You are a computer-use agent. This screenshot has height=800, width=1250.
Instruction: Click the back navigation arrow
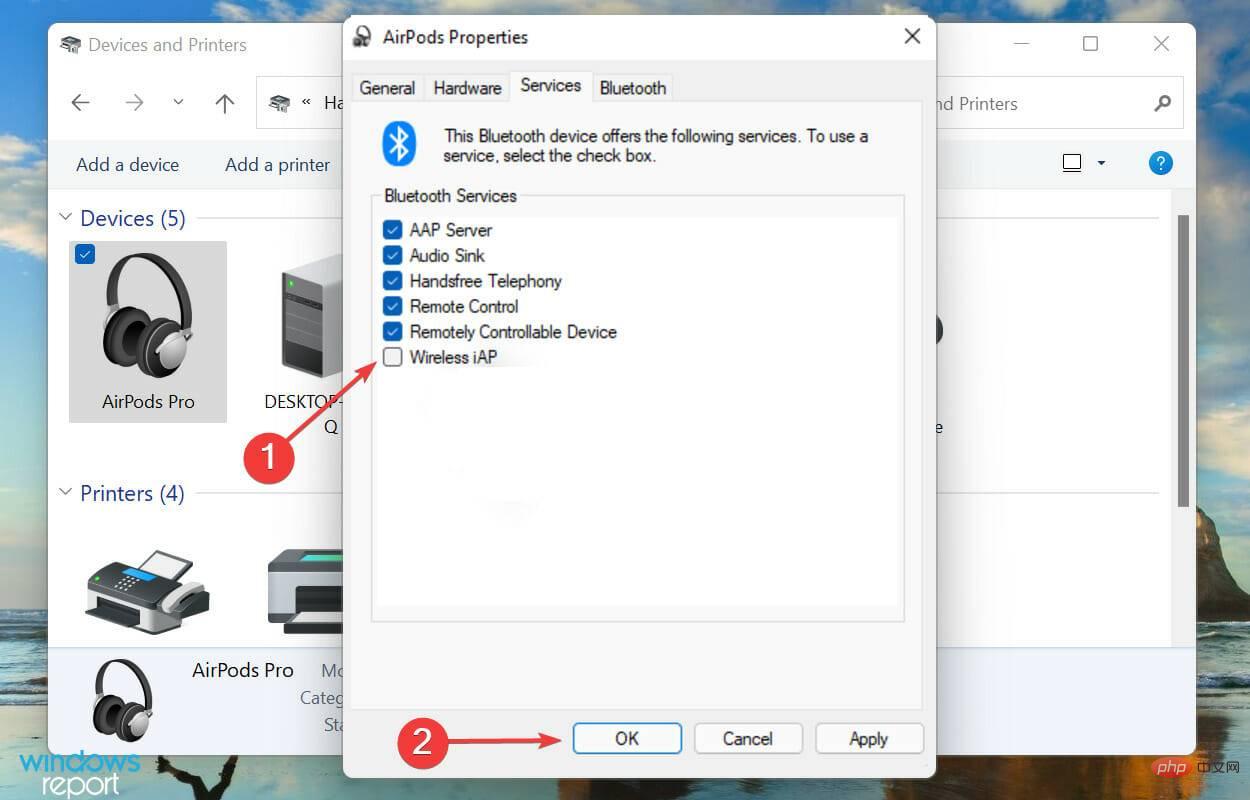(81, 103)
